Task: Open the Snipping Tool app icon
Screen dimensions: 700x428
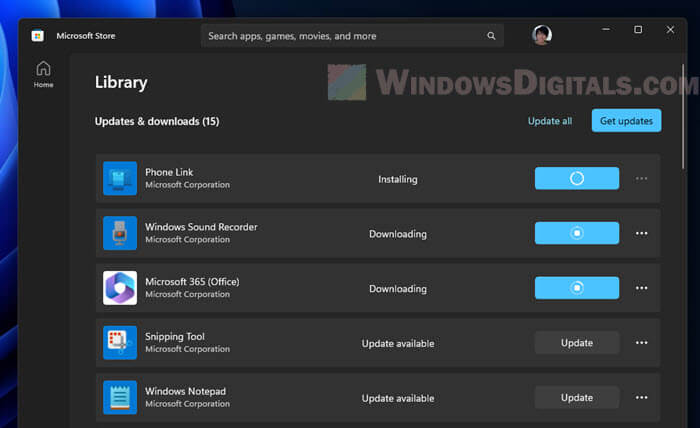Action: tap(120, 343)
